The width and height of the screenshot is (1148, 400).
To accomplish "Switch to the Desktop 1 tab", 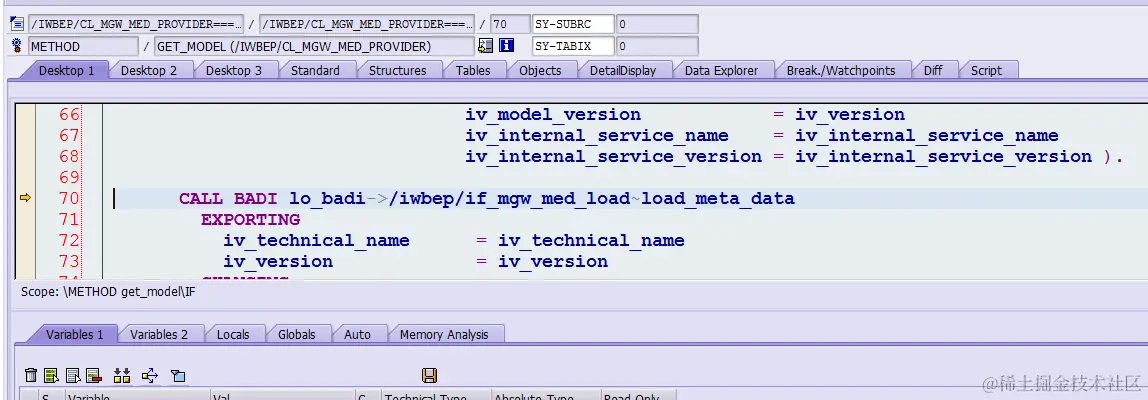I will point(67,70).
